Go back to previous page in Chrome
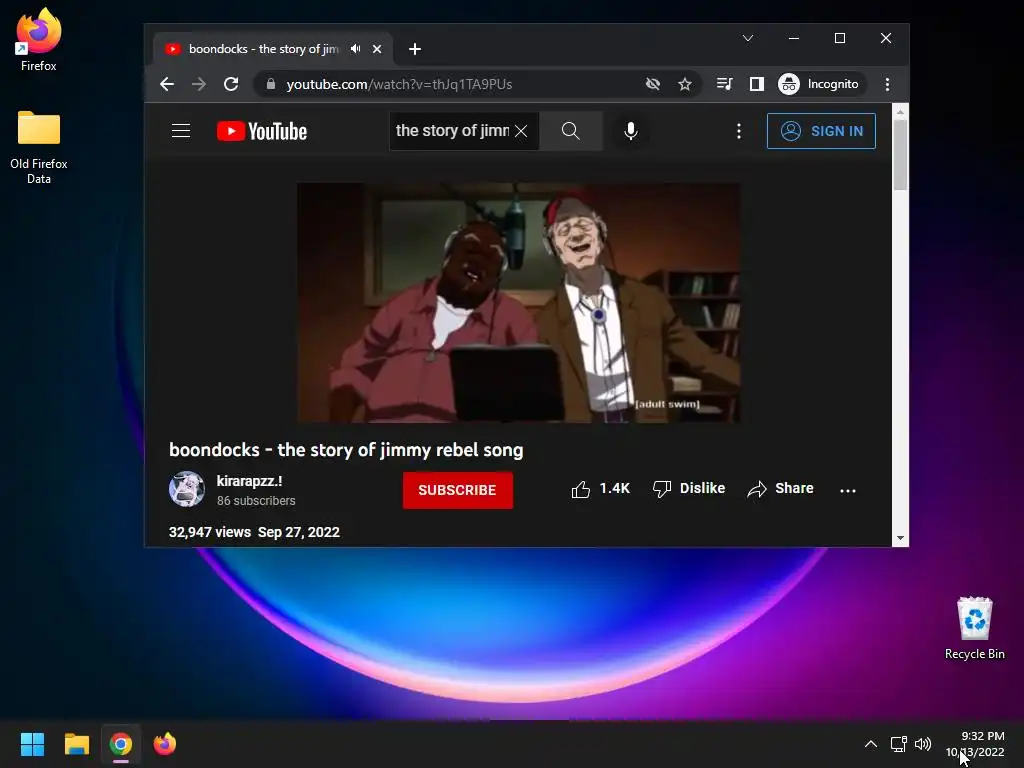 167,84
